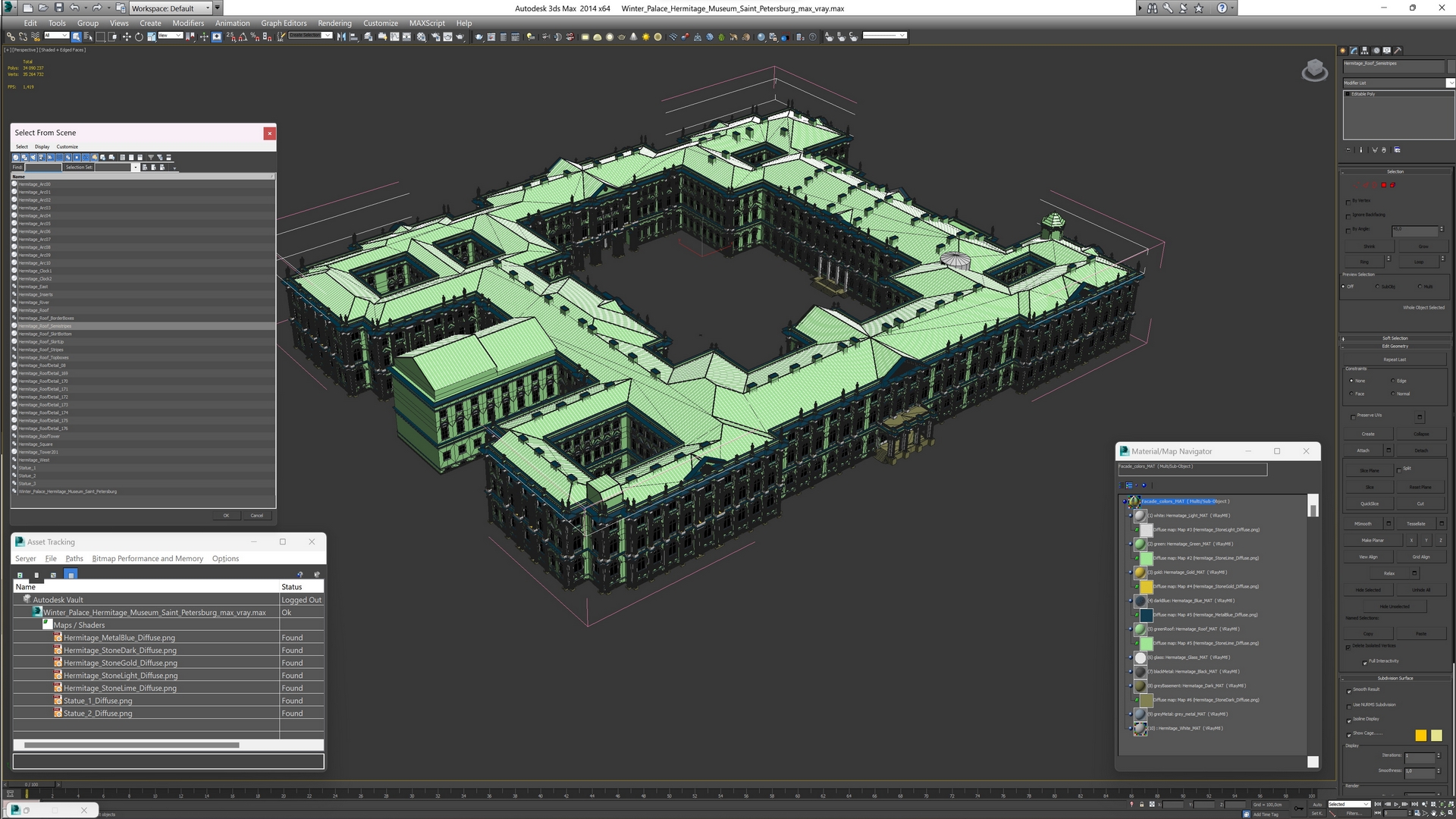Click the Mirror tool icon
The height and width of the screenshot is (819, 1456).
click(341, 36)
